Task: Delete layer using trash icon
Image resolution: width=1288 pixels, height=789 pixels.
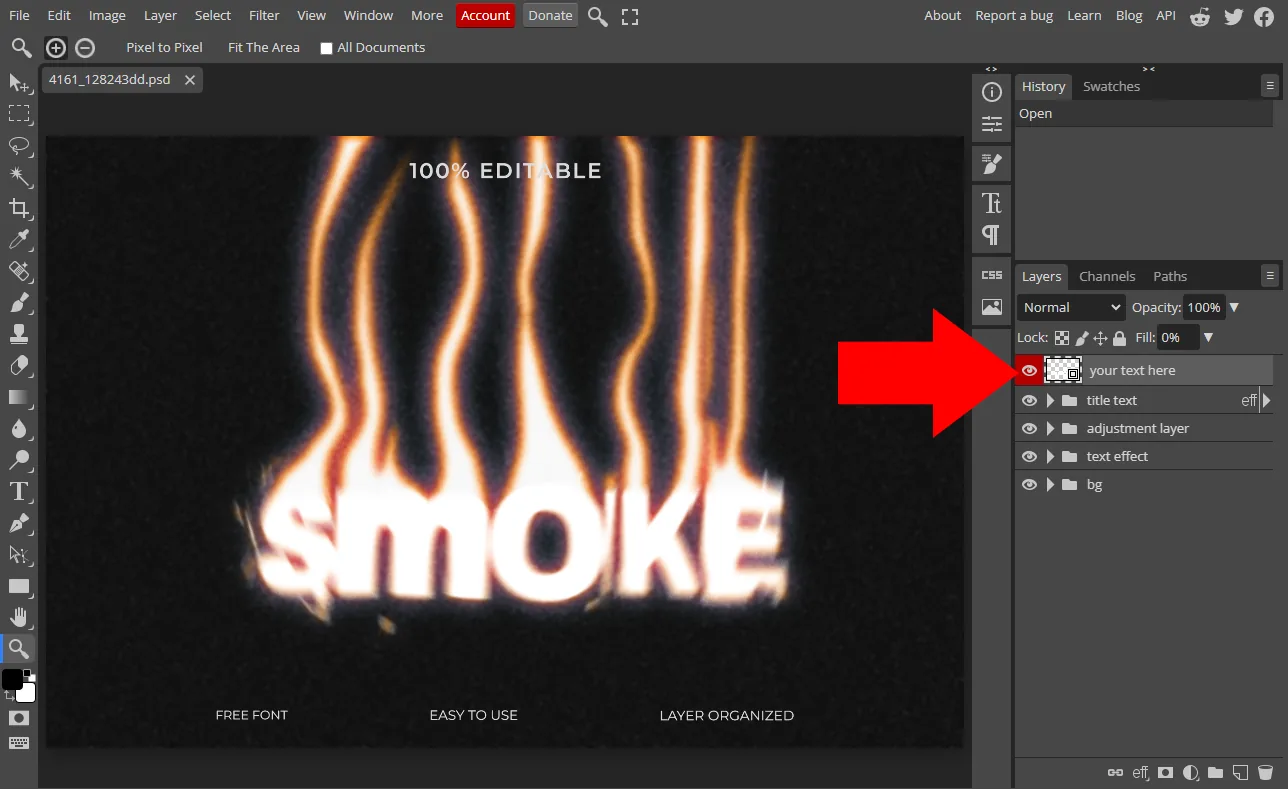Action: point(1265,772)
